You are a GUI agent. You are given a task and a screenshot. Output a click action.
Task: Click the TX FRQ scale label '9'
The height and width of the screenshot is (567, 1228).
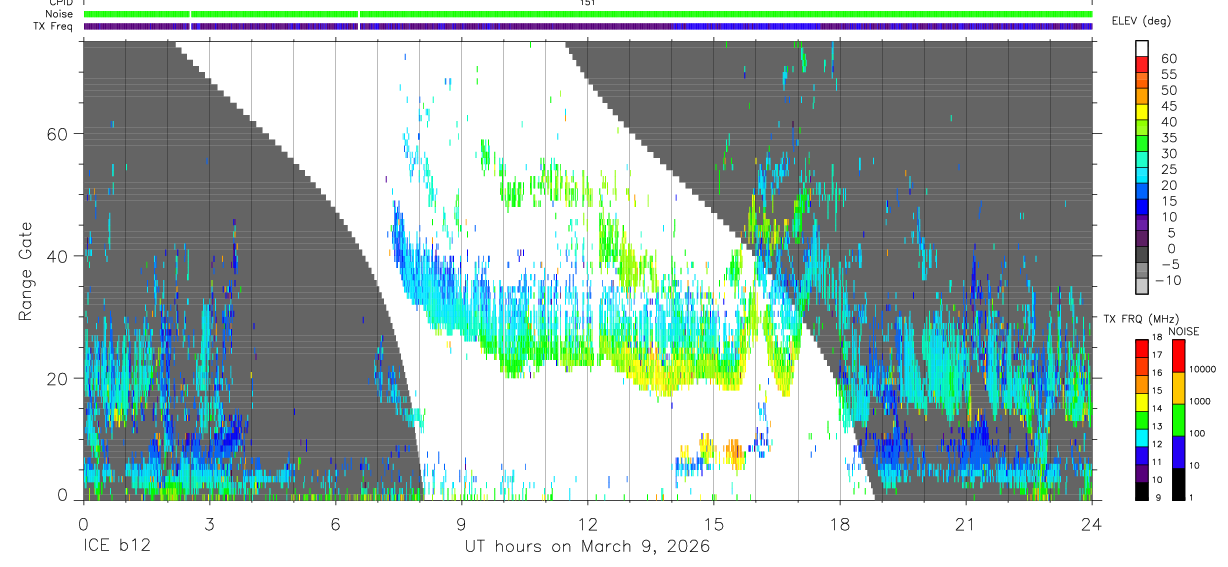[1156, 497]
